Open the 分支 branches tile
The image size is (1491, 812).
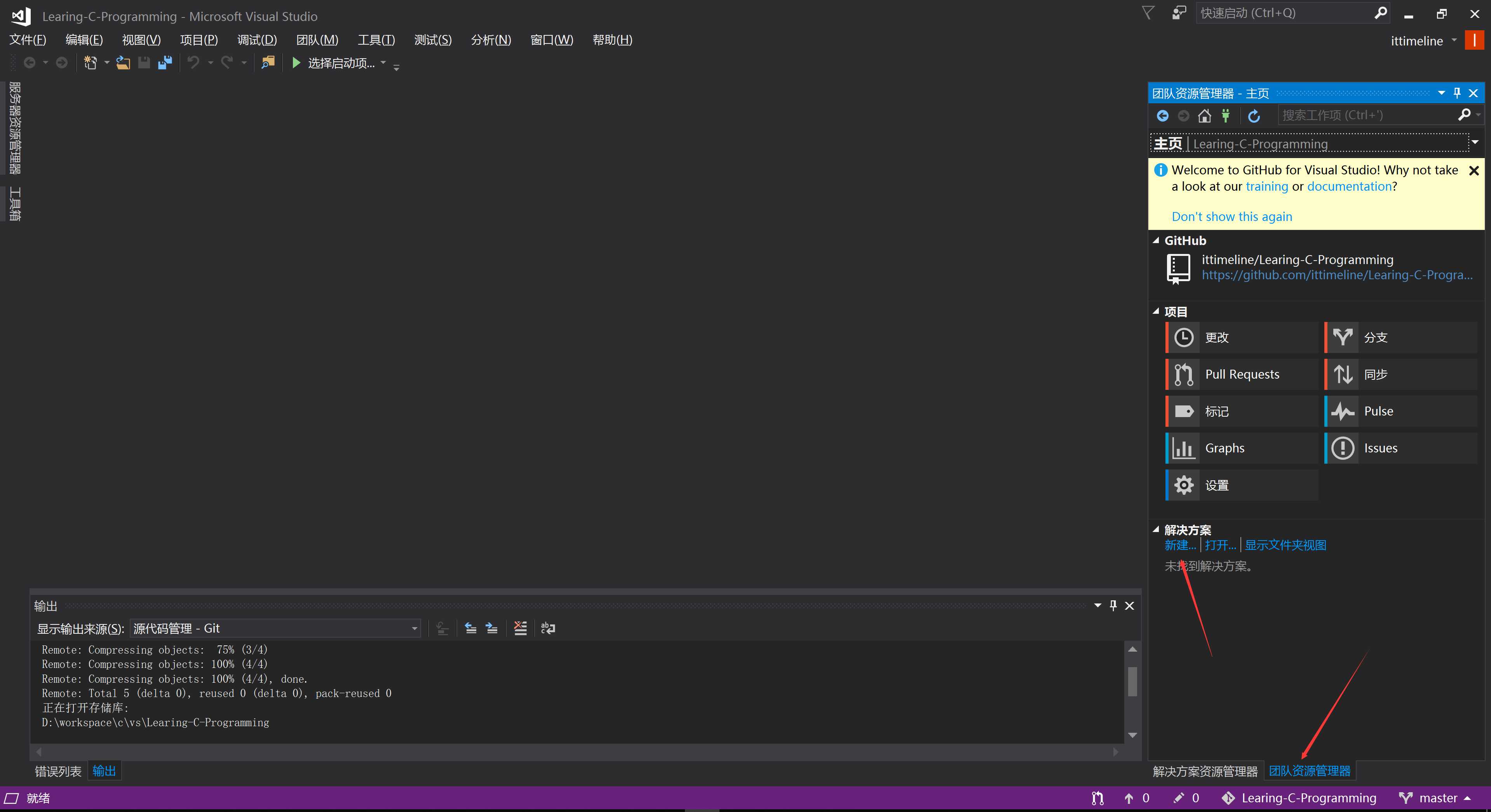[x=1401, y=337]
